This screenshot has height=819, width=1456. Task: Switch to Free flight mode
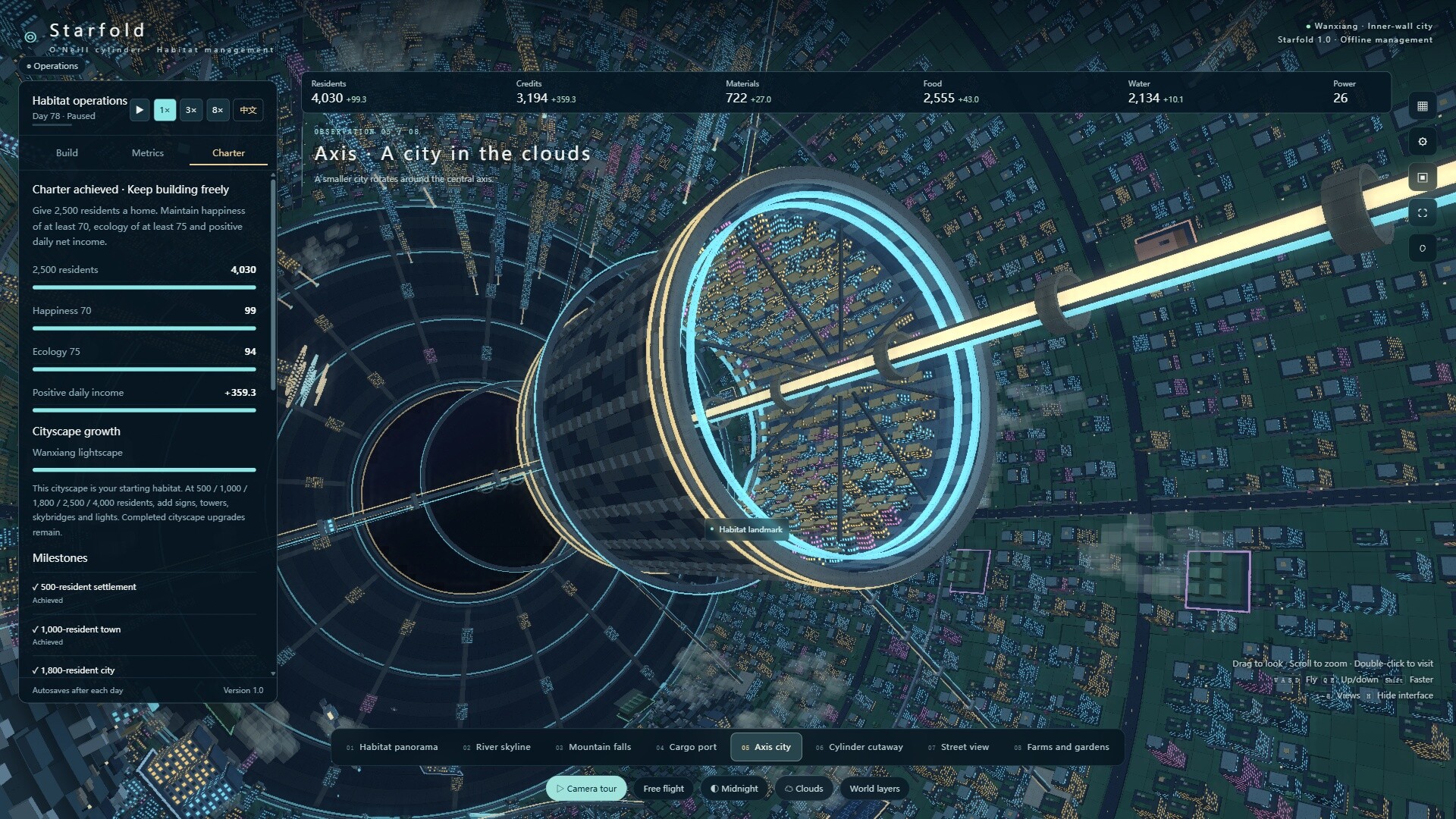[x=664, y=789]
